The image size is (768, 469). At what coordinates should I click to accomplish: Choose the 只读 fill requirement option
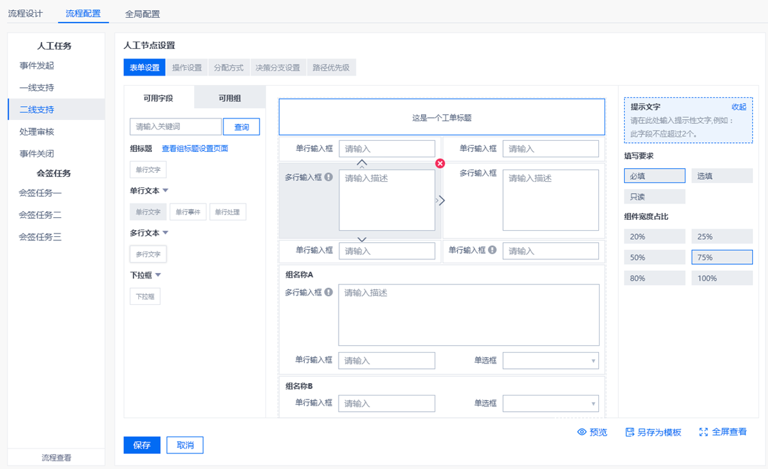655,197
